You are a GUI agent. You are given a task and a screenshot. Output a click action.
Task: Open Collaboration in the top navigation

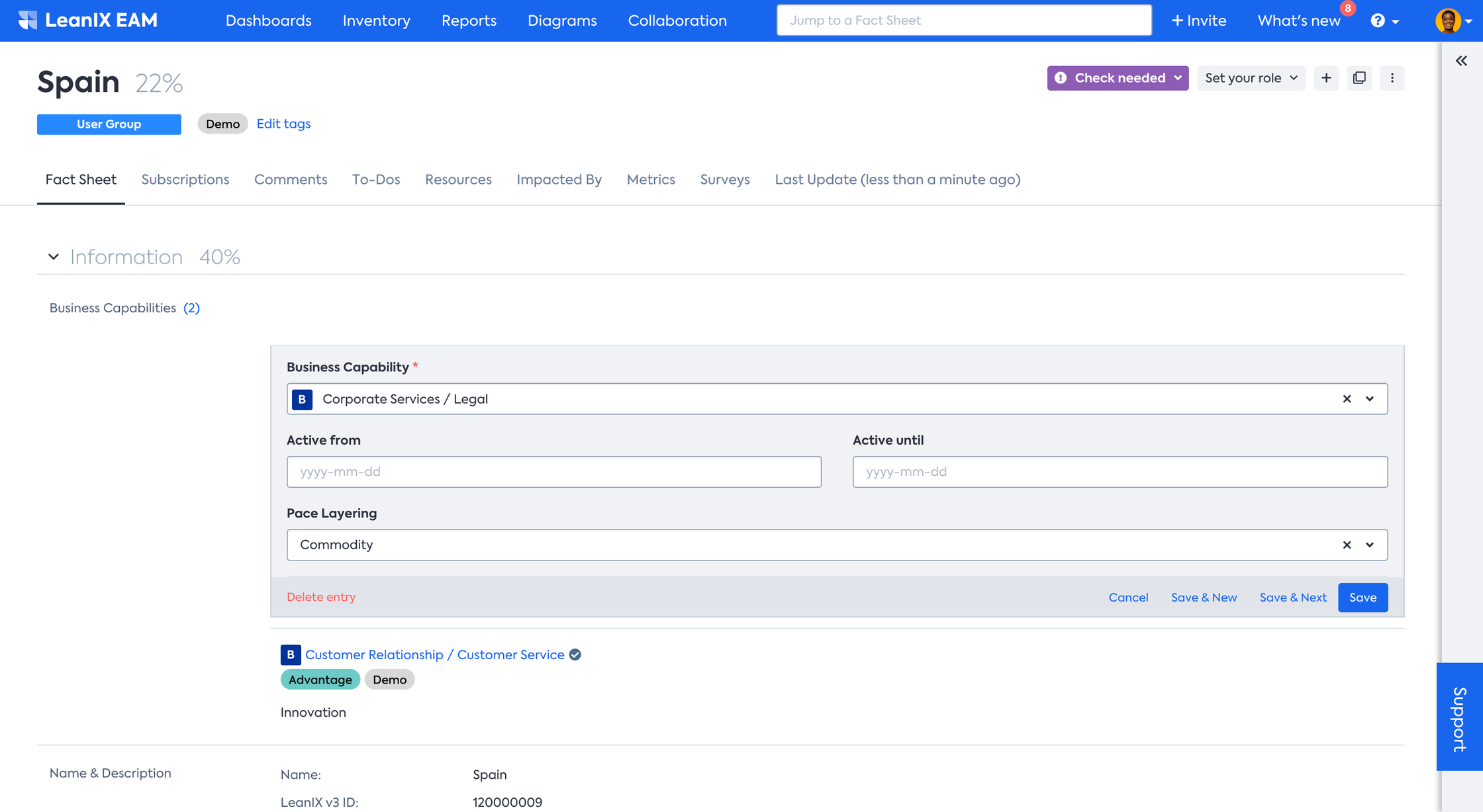click(x=677, y=21)
